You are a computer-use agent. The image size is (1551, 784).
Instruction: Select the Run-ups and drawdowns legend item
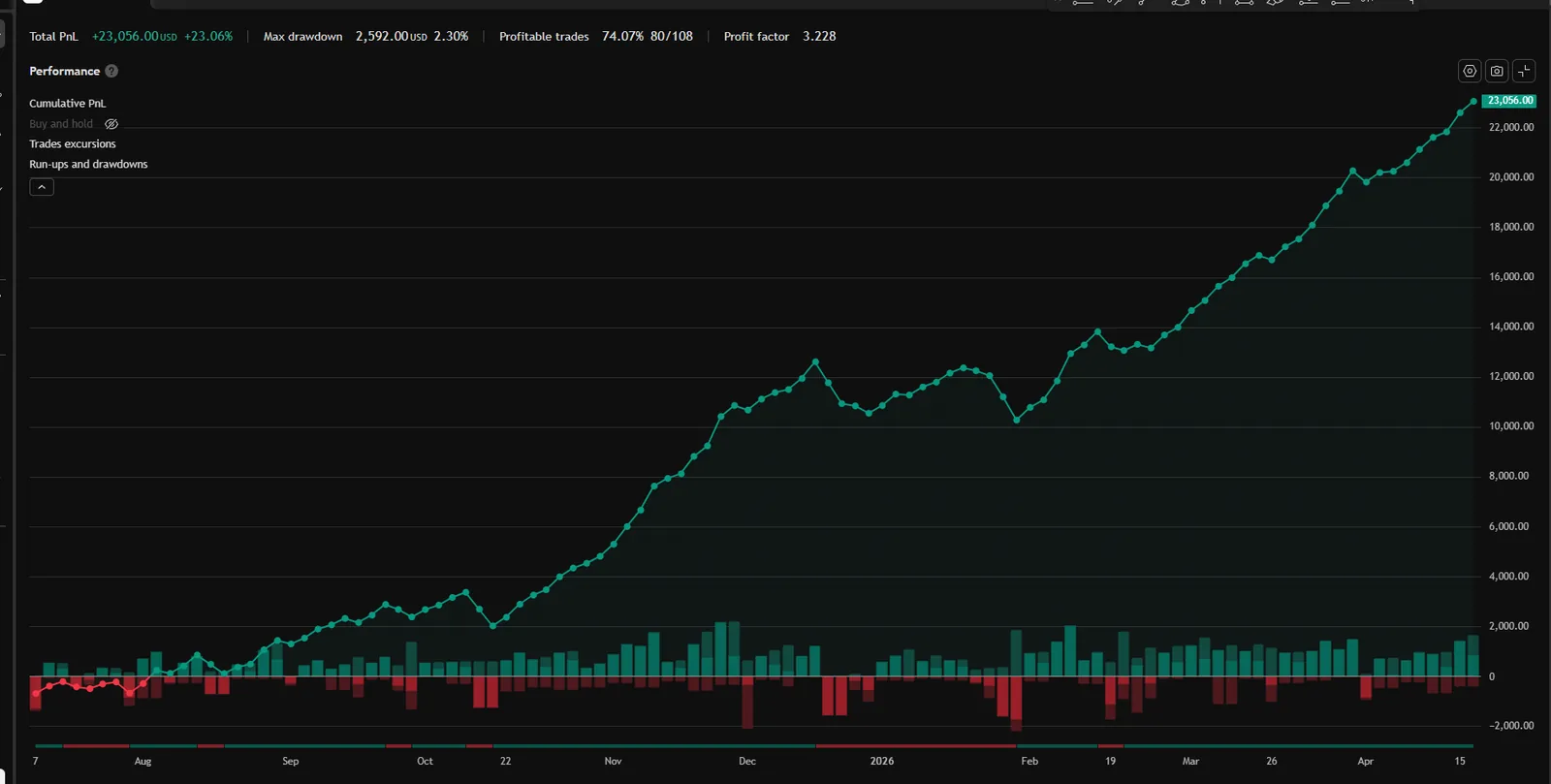pos(88,165)
